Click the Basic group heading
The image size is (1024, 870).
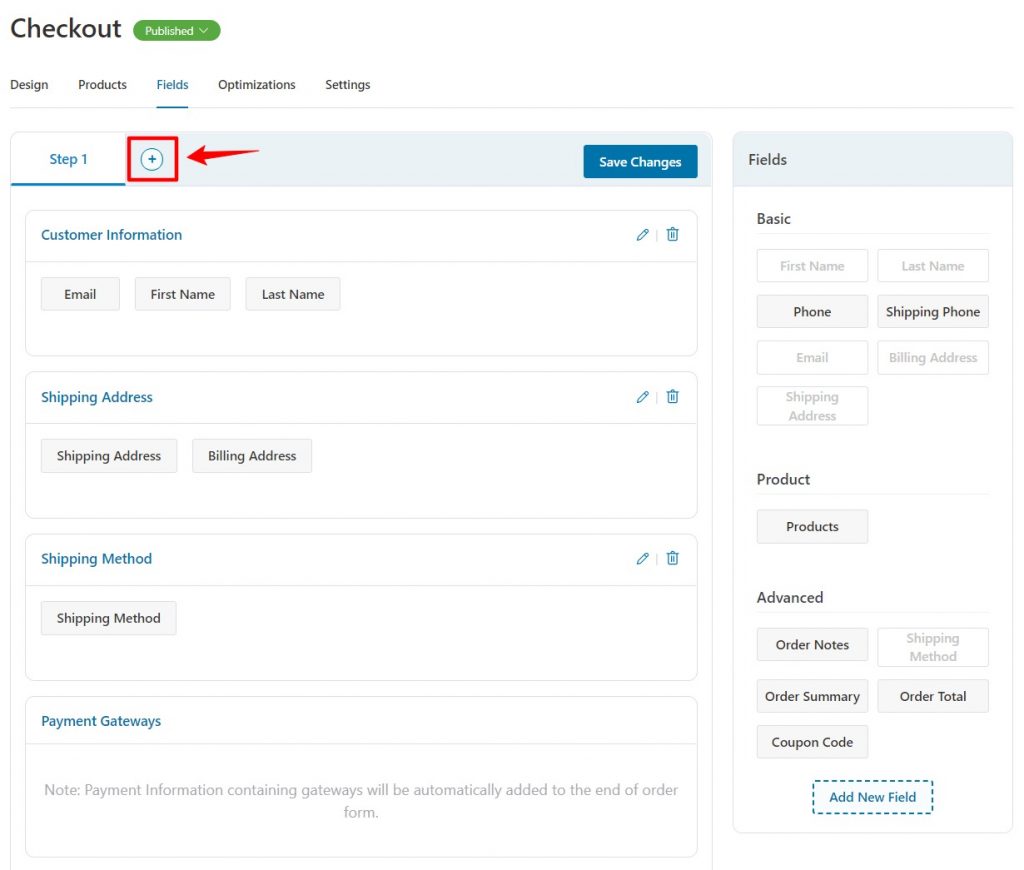tap(774, 219)
